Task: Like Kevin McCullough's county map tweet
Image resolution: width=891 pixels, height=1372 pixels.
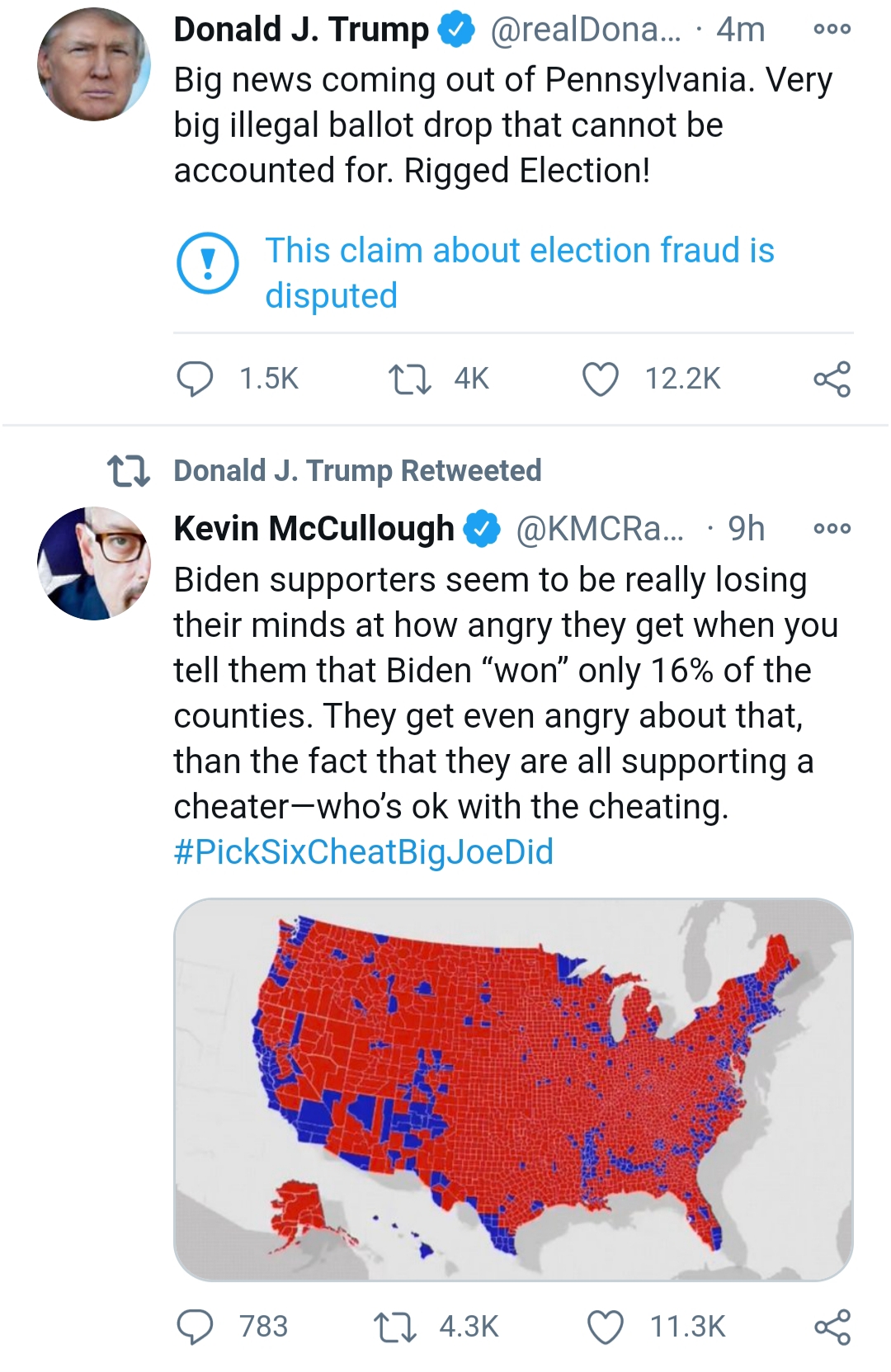Action: (x=604, y=1327)
